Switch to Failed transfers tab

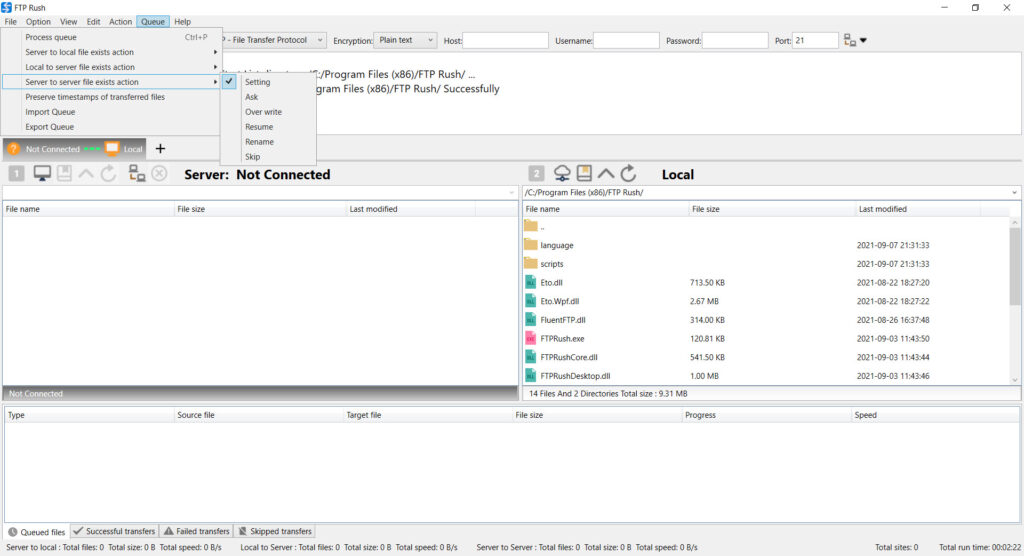[197, 531]
